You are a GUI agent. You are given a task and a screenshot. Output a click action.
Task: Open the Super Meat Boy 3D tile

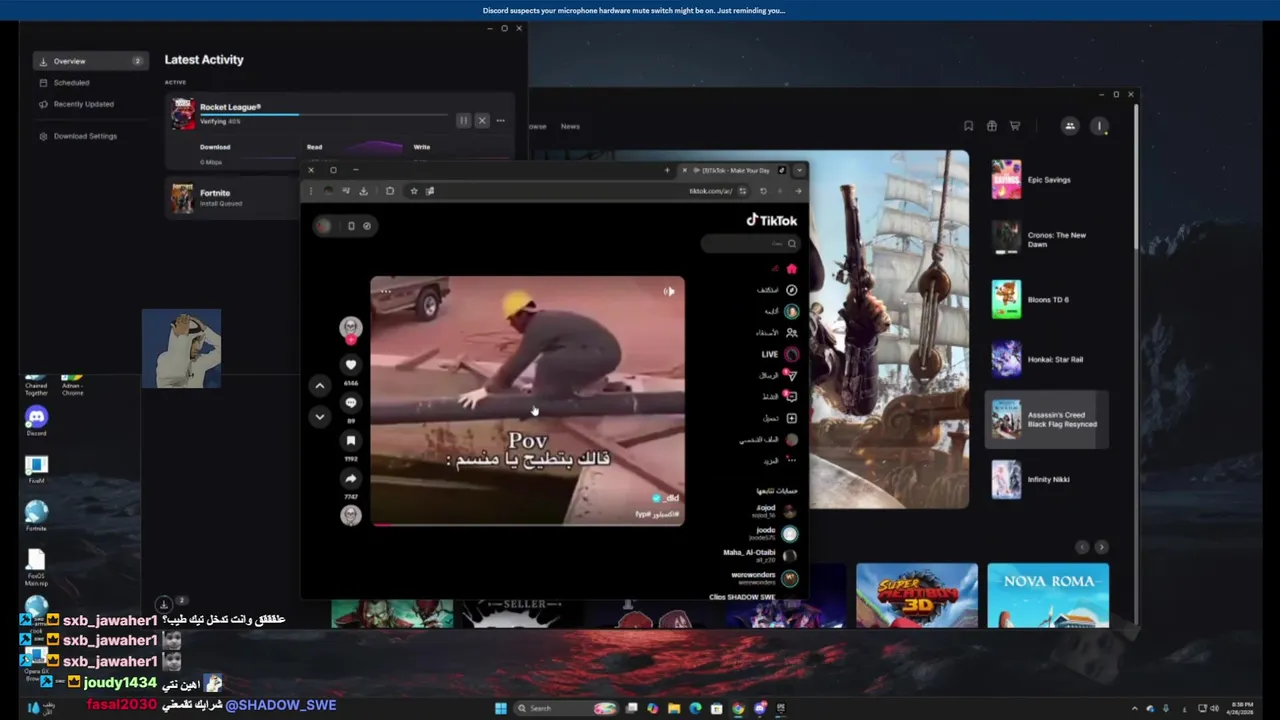917,595
